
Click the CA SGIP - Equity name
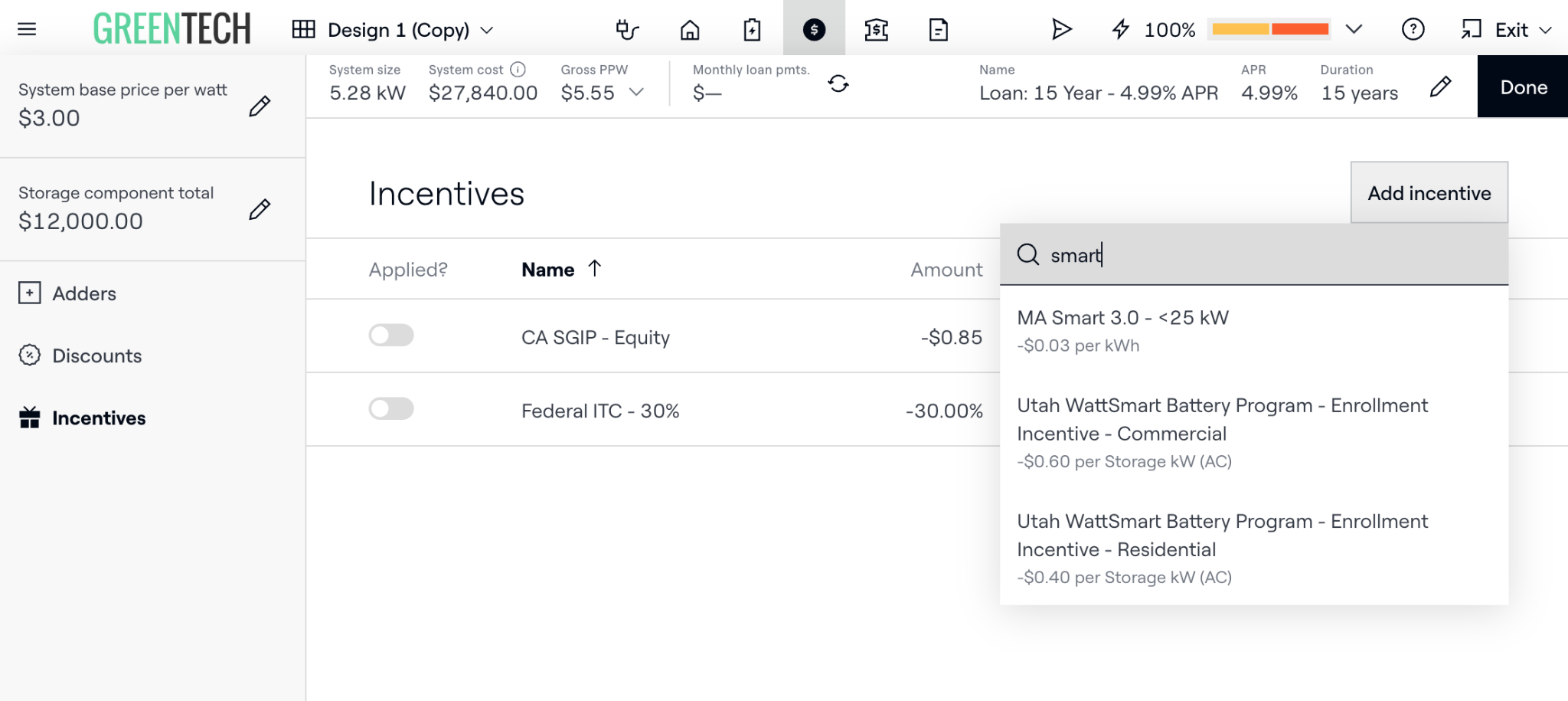[x=596, y=337]
